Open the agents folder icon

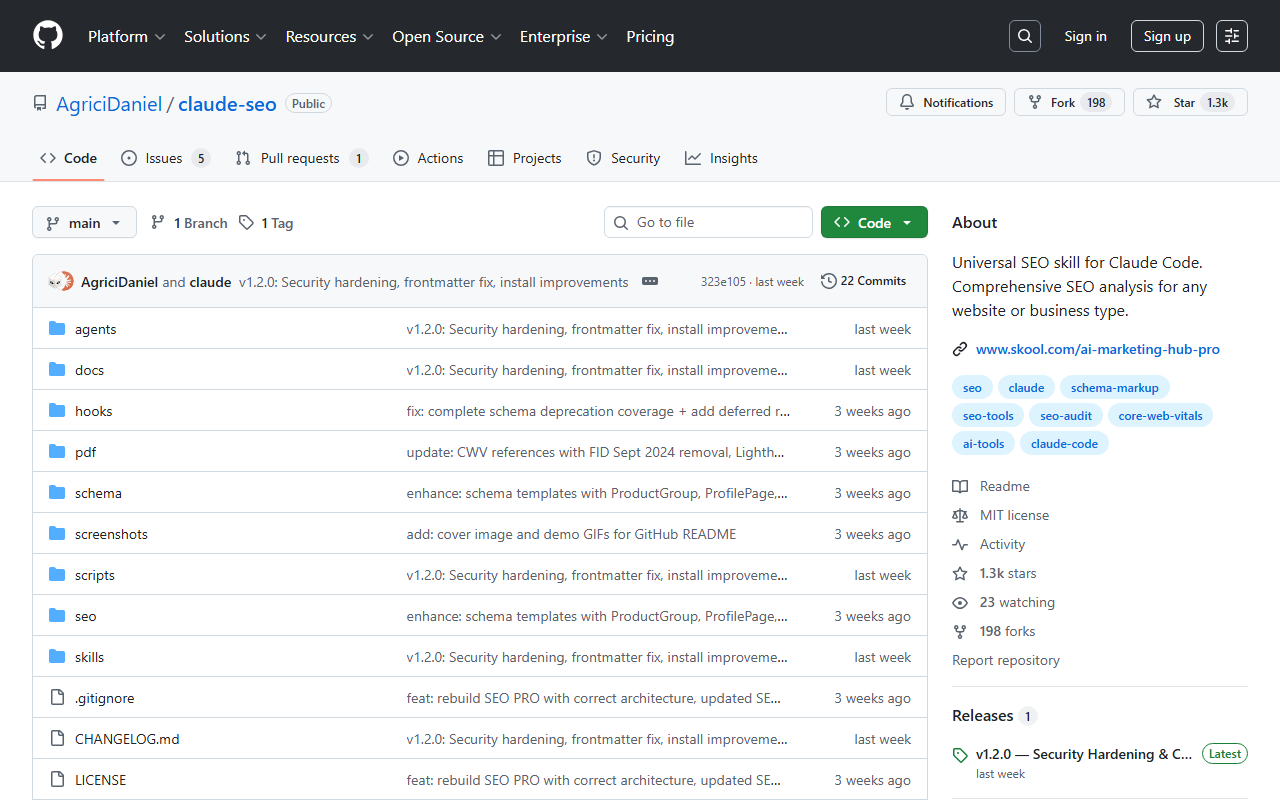coord(57,329)
